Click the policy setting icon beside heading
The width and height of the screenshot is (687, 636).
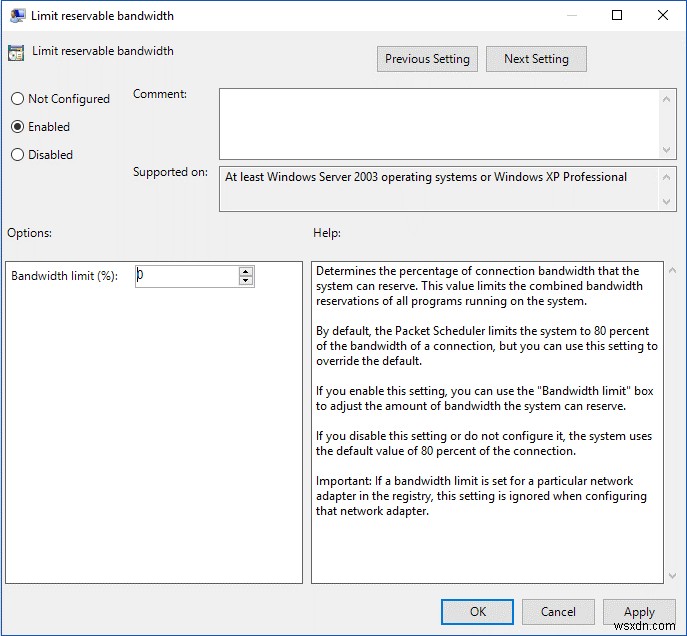pyautogui.click(x=16, y=53)
